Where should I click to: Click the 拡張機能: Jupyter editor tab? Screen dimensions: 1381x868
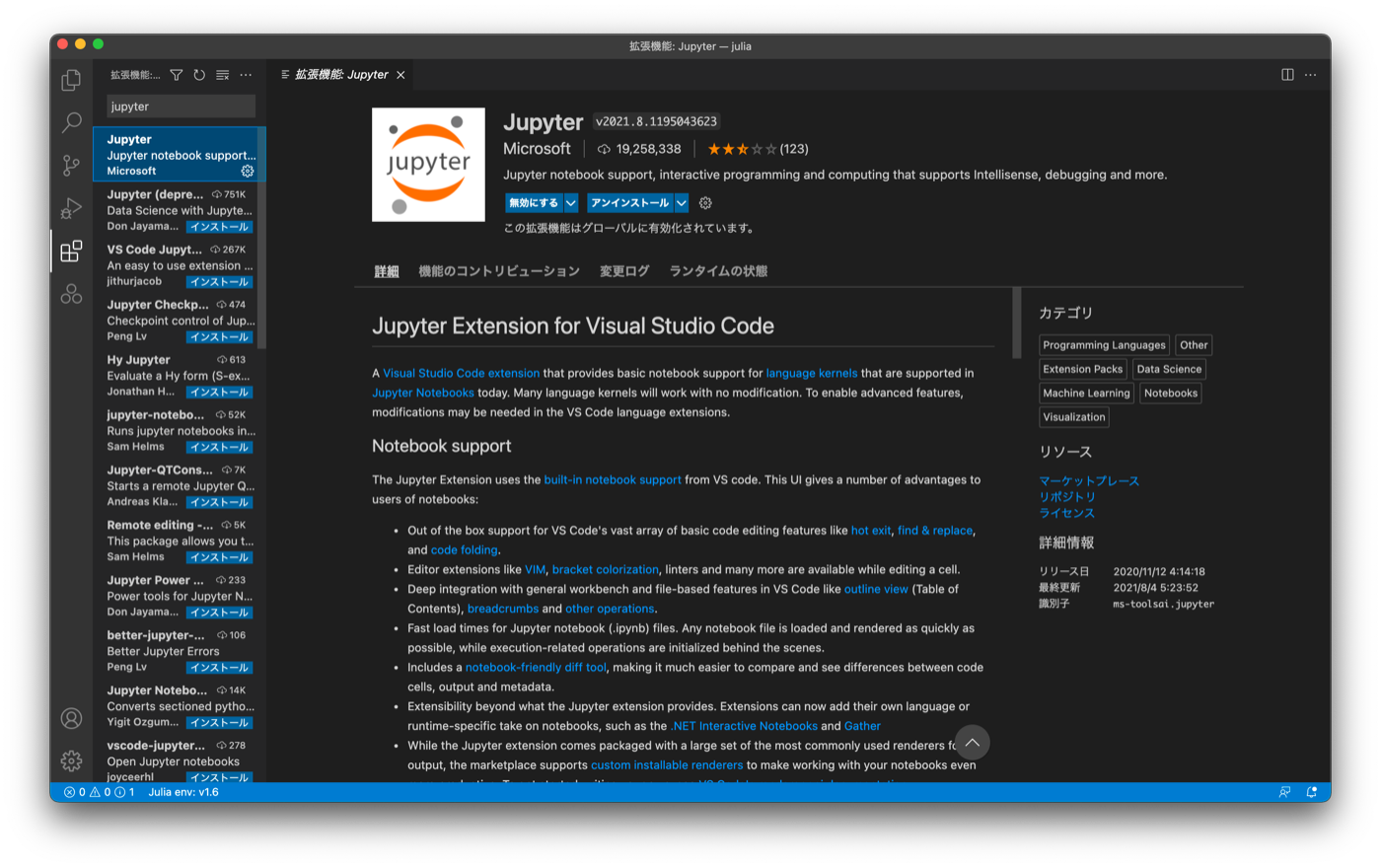341,75
